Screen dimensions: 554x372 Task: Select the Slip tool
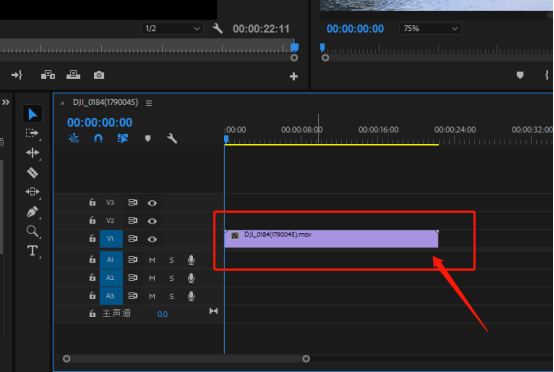[x=33, y=192]
